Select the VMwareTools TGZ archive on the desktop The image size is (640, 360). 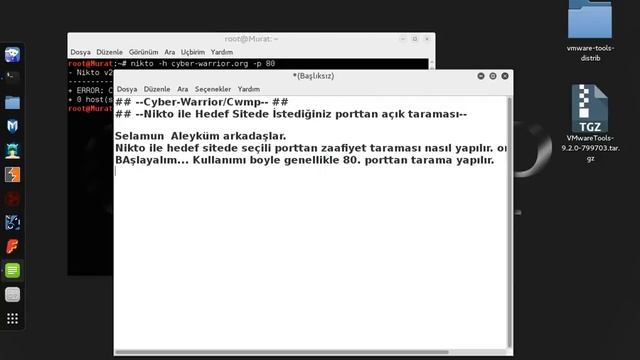pyautogui.click(x=590, y=122)
